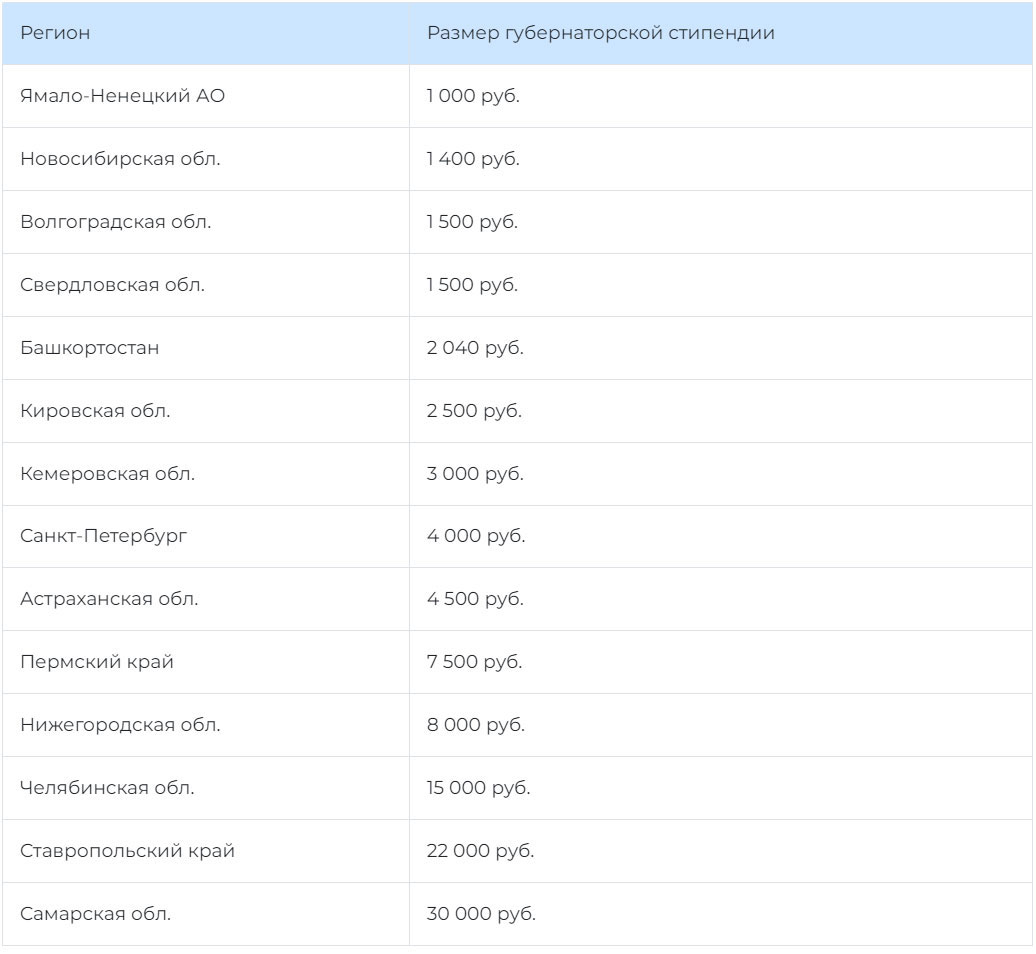This screenshot has width=1036, height=954.
Task: Click the 'Регион' column header
Action: [x=55, y=33]
